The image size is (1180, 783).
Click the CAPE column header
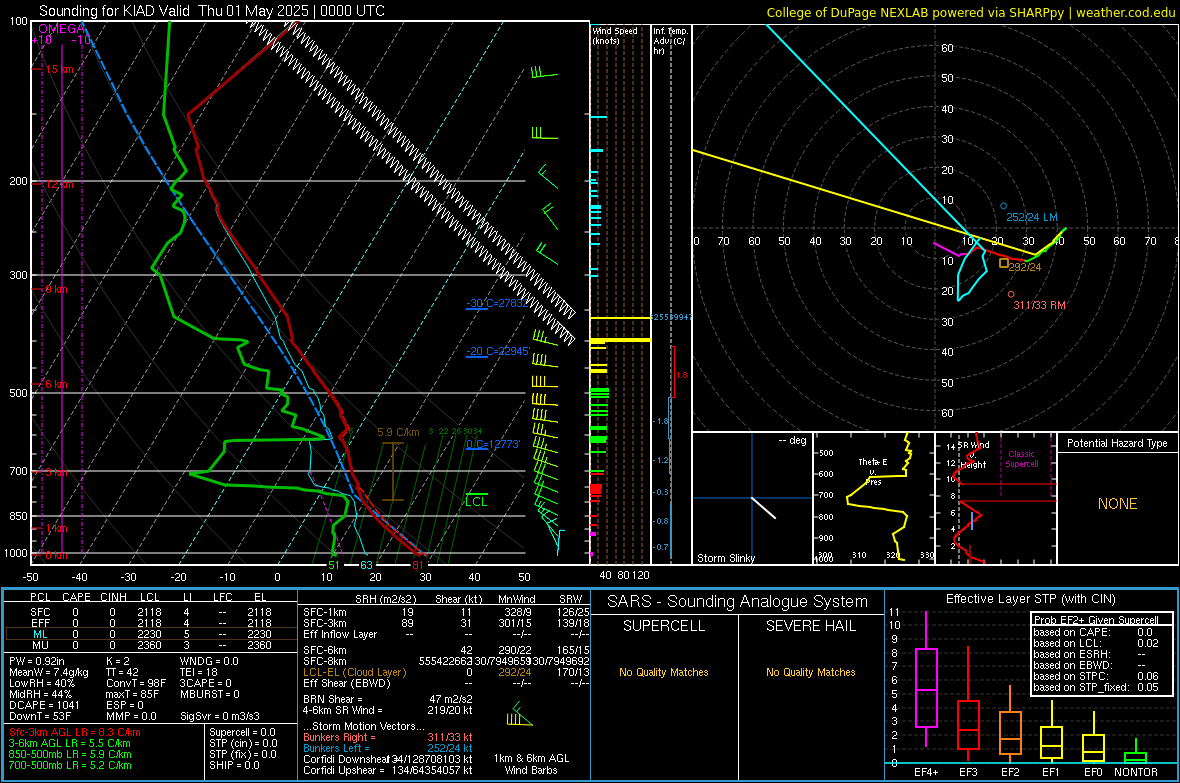coord(76,597)
